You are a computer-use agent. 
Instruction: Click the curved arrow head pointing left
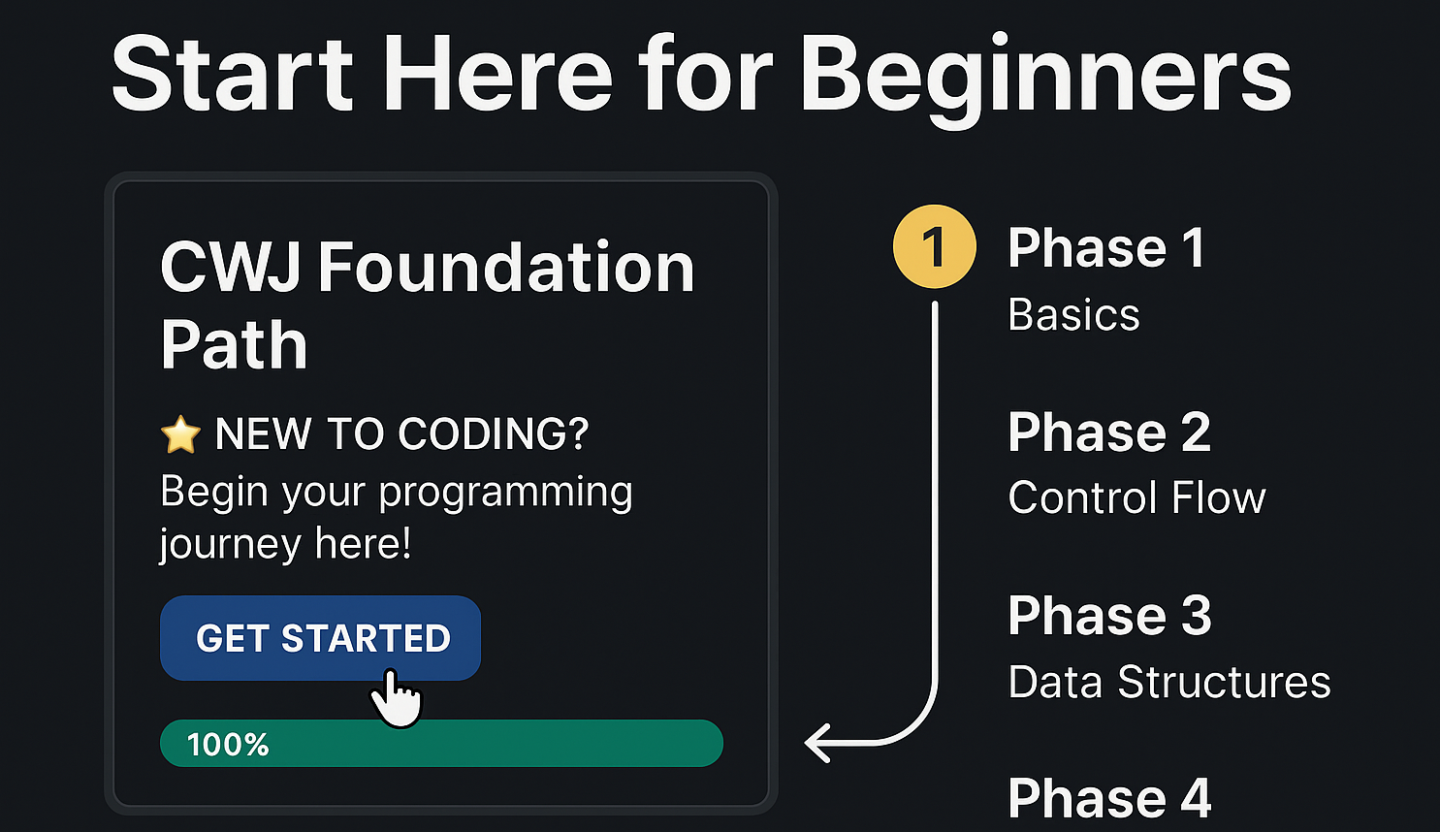coord(820,743)
